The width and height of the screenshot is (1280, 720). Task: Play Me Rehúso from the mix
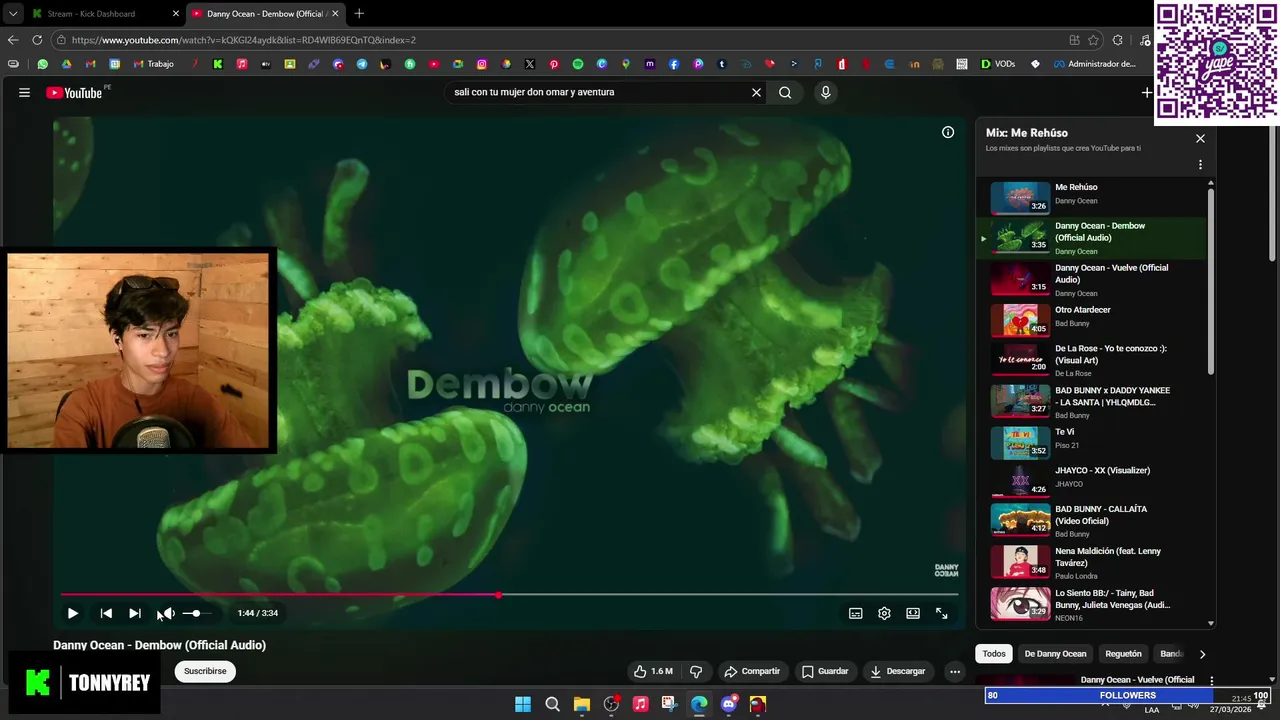[1092, 198]
